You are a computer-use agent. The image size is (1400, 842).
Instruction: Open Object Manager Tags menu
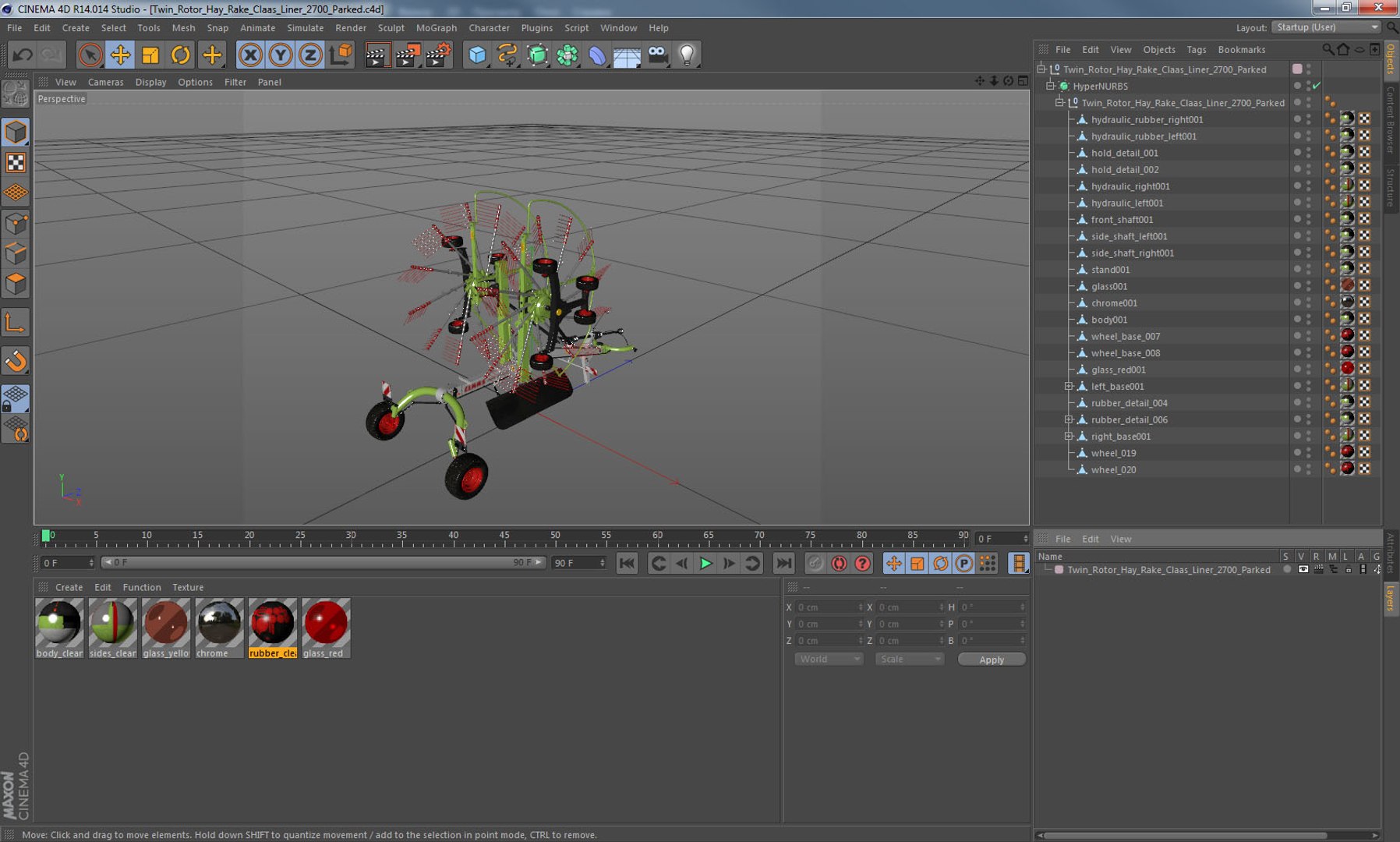tap(1196, 49)
